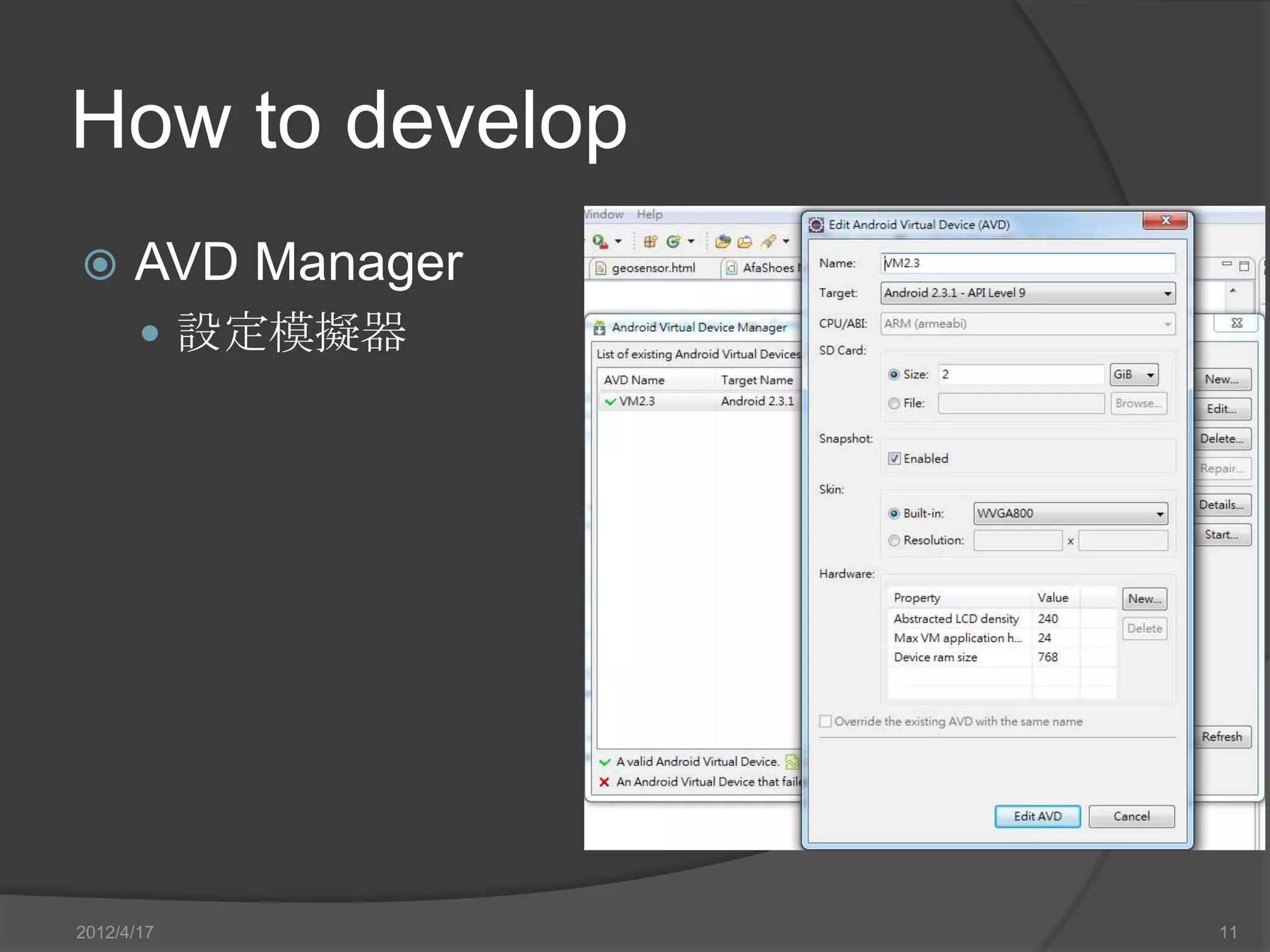Open the GiB size unit dropdown
This screenshot has width=1270, height=952.
pos(1134,374)
